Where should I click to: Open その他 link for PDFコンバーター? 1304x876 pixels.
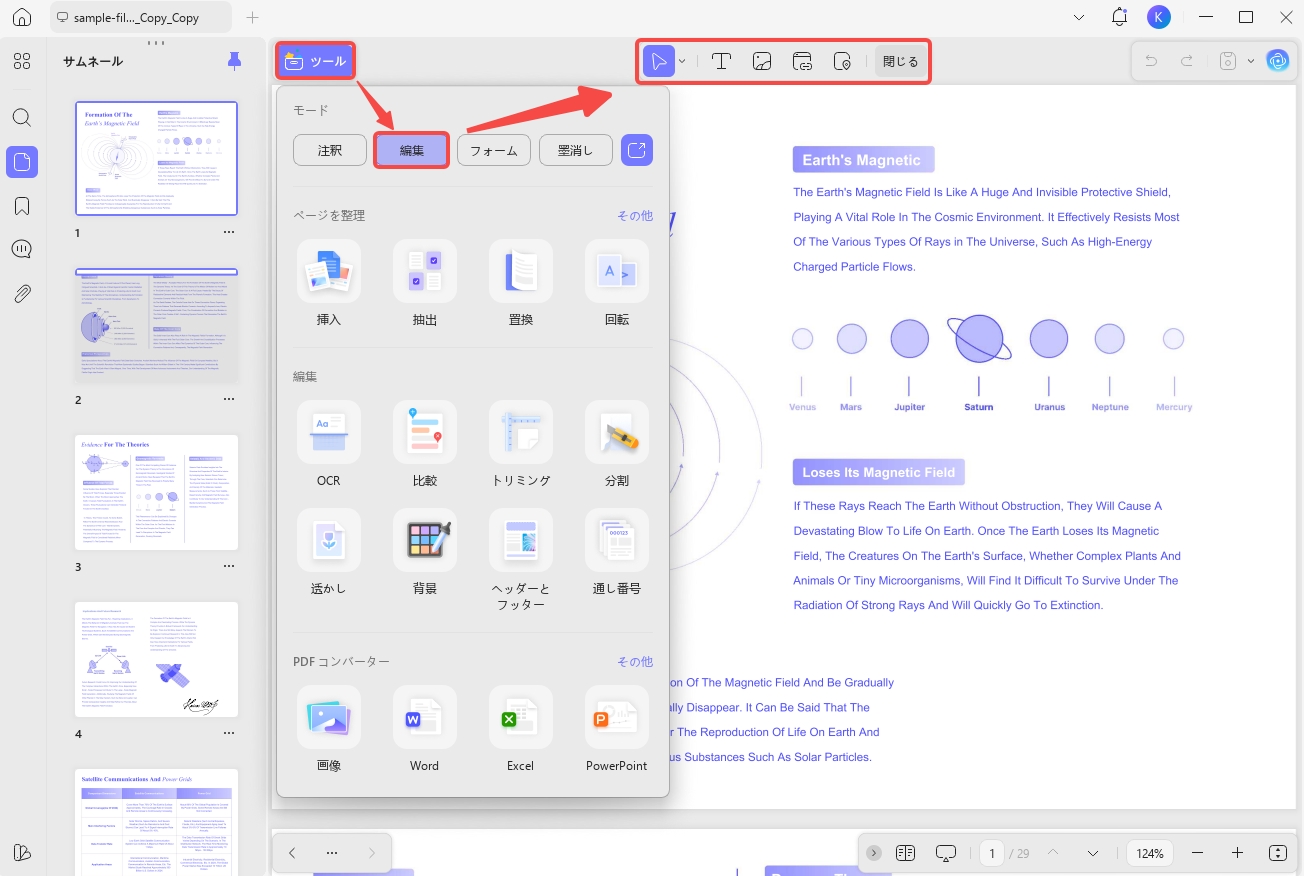point(634,661)
